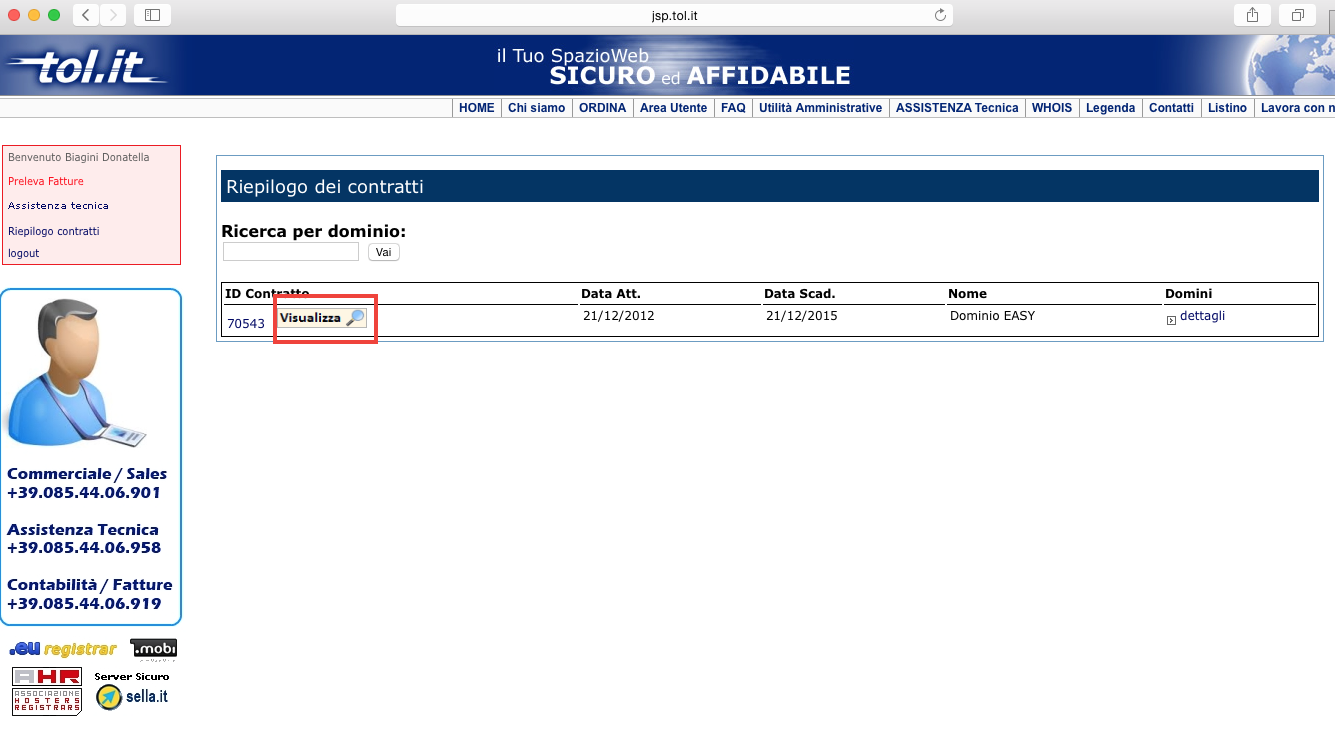Open the ASSISTENZA Tecnica menu item
Image resolution: width=1335 pixels, height=746 pixels.
pyautogui.click(x=956, y=108)
